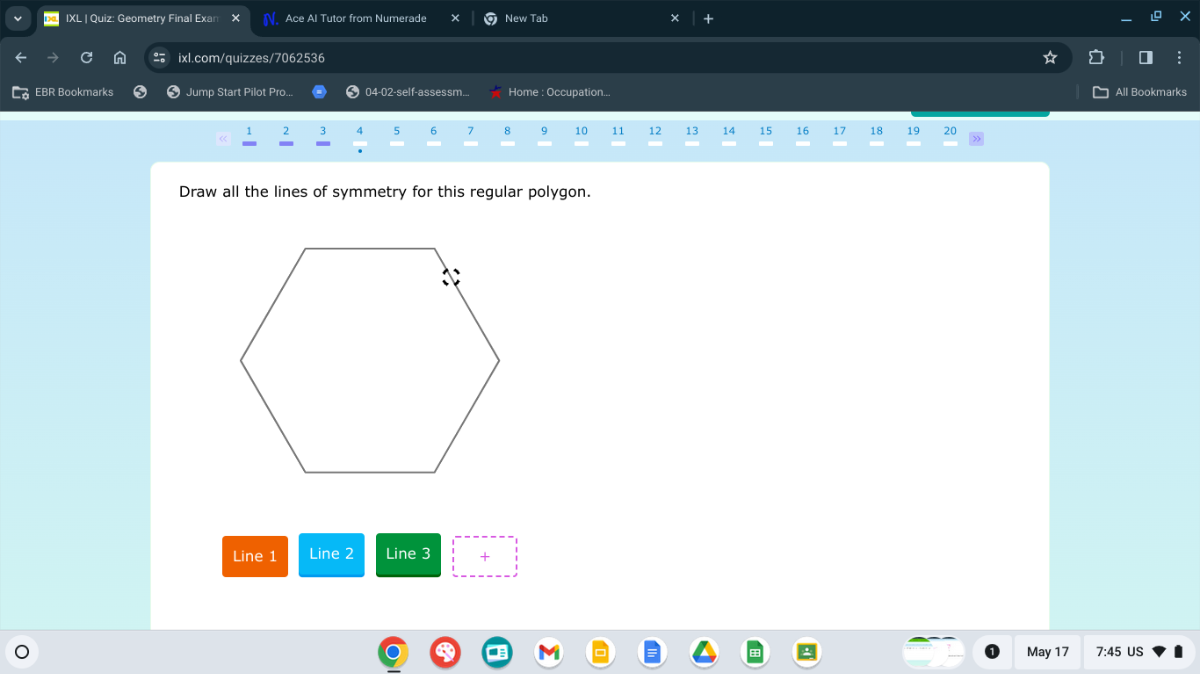
Task: Select the Line 1 drawing button
Action: pos(254,556)
